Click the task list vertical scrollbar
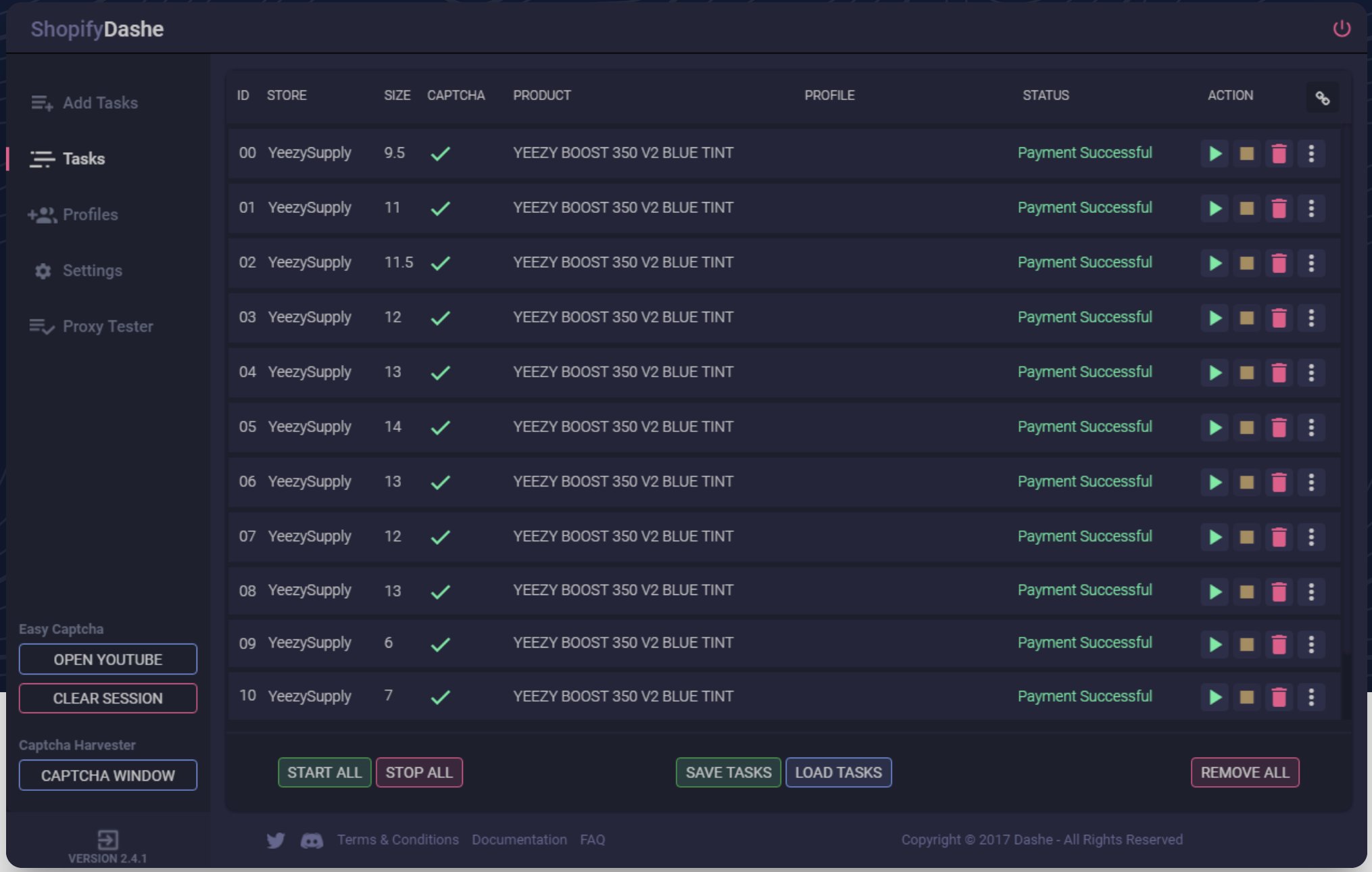Viewport: 1372px width, 872px height. (1347, 686)
